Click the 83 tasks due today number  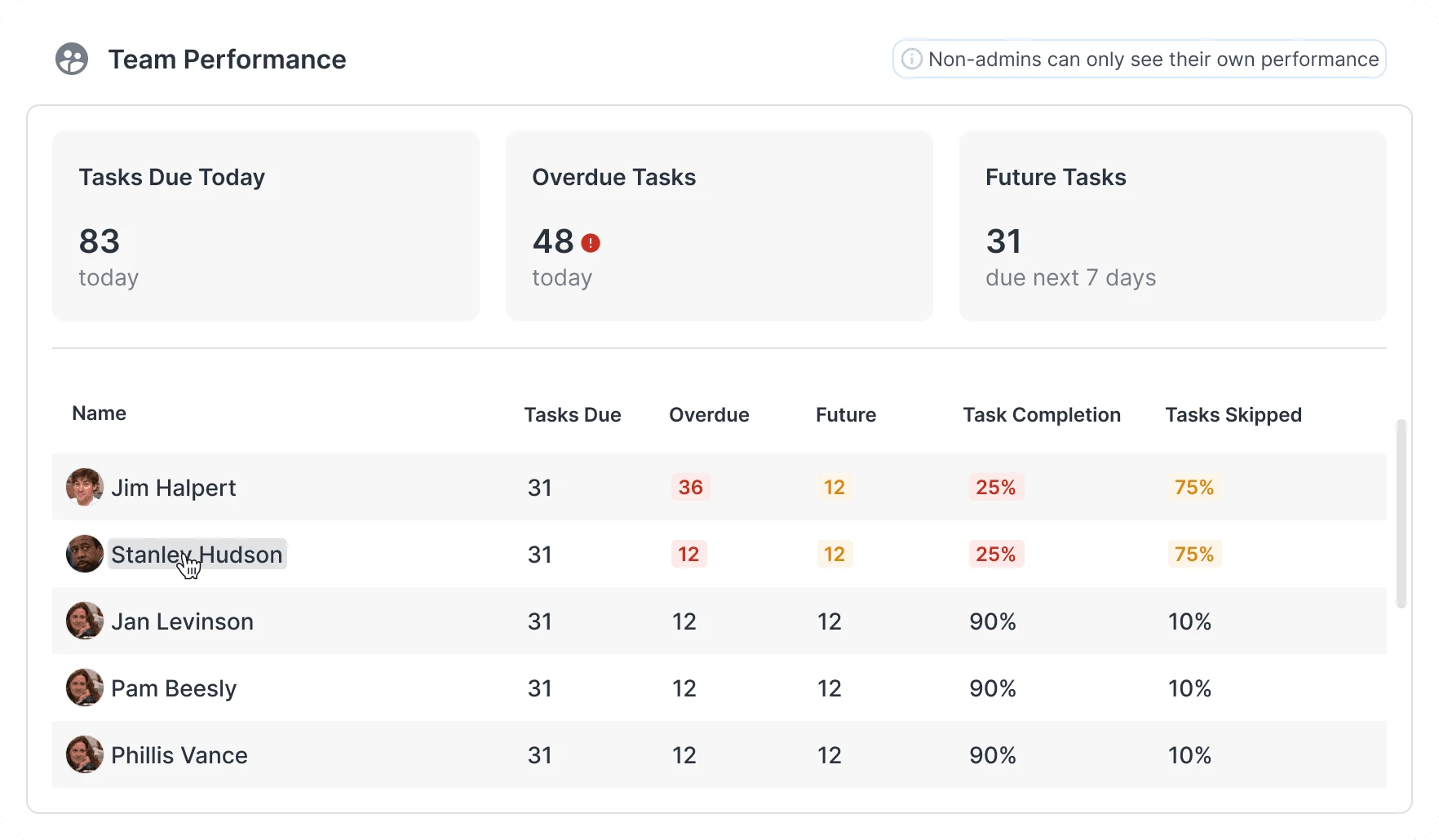100,241
